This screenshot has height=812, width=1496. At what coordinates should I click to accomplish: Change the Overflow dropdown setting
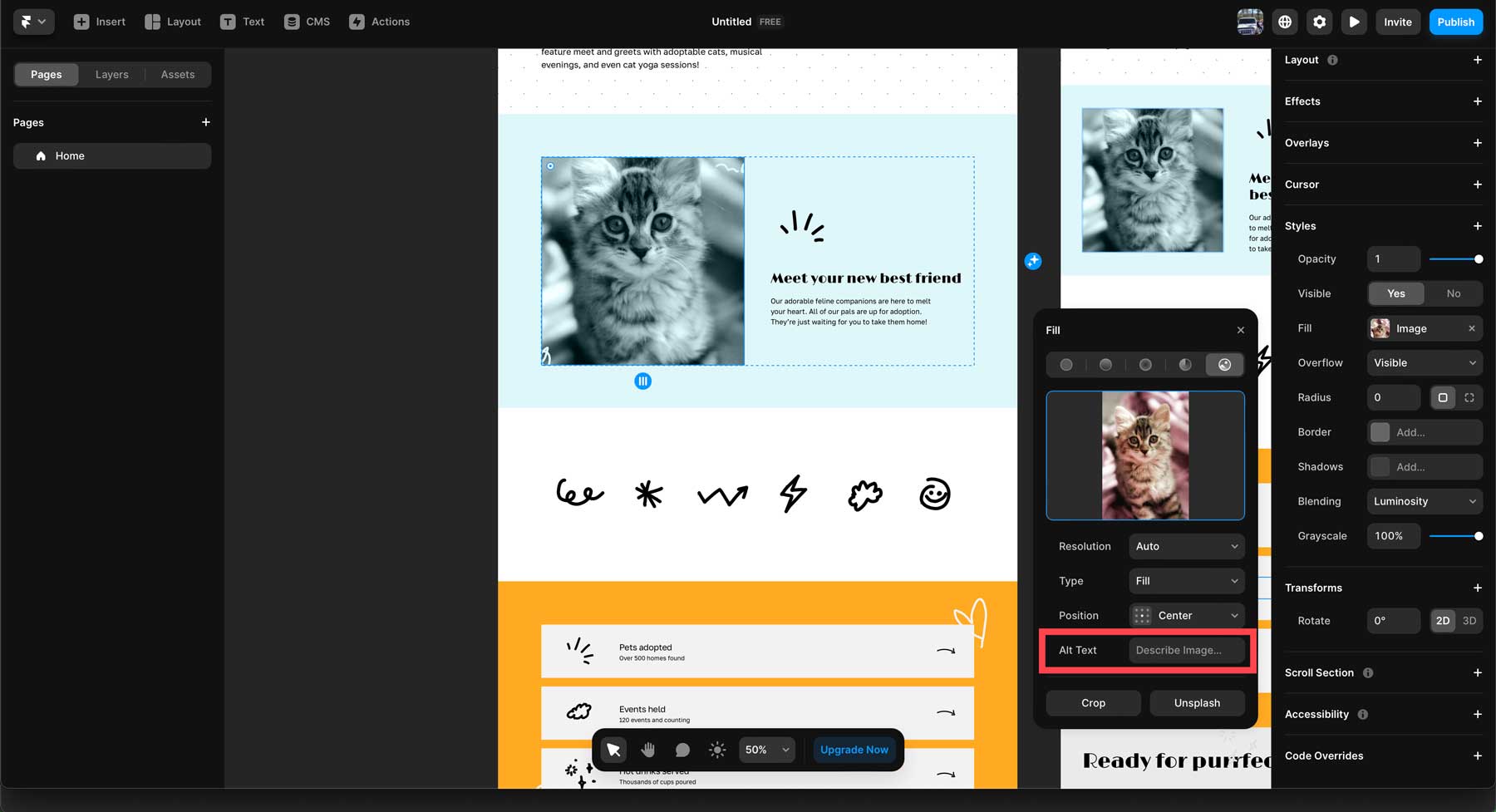pos(1424,363)
